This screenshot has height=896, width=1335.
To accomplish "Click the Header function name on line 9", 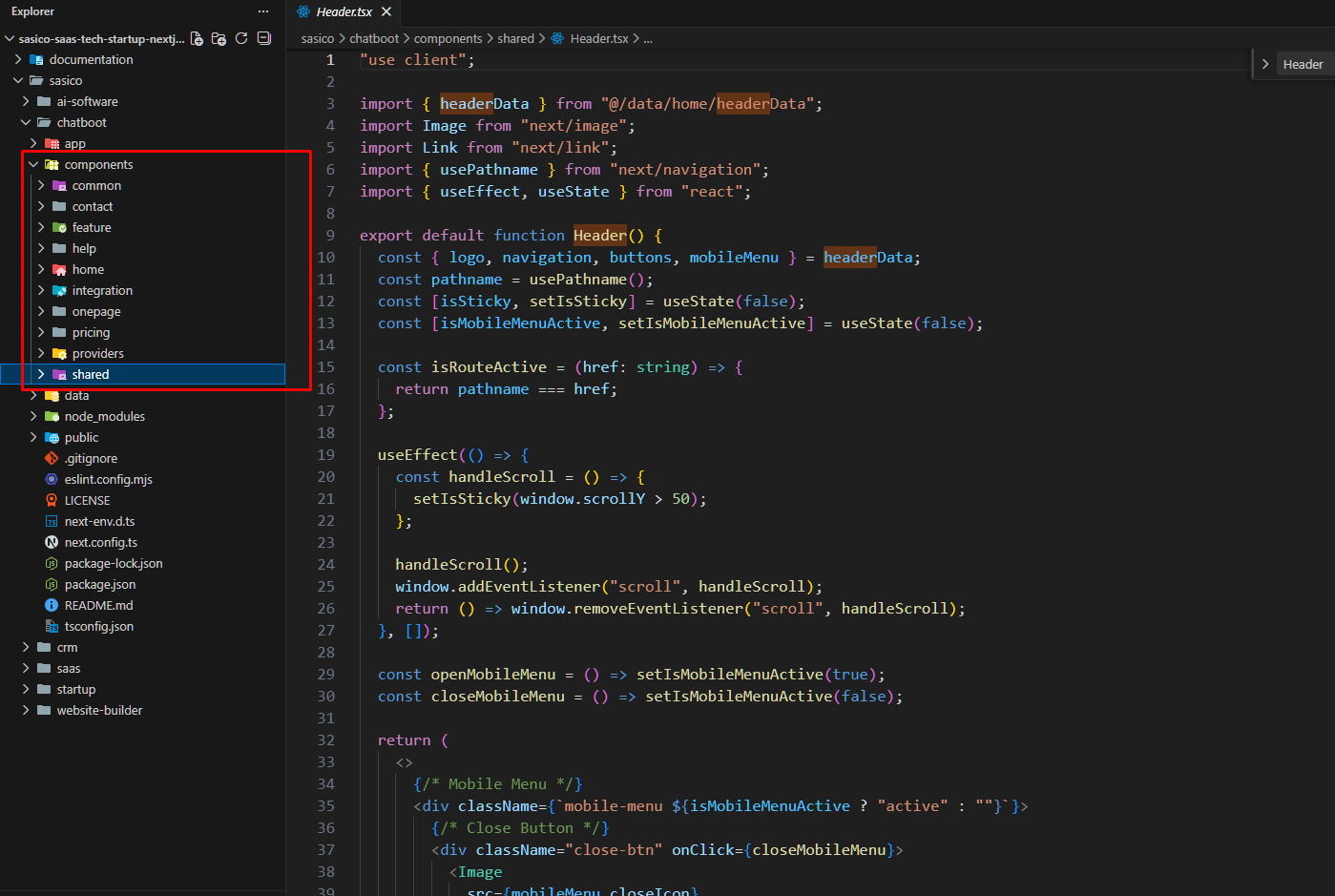I will pos(600,235).
